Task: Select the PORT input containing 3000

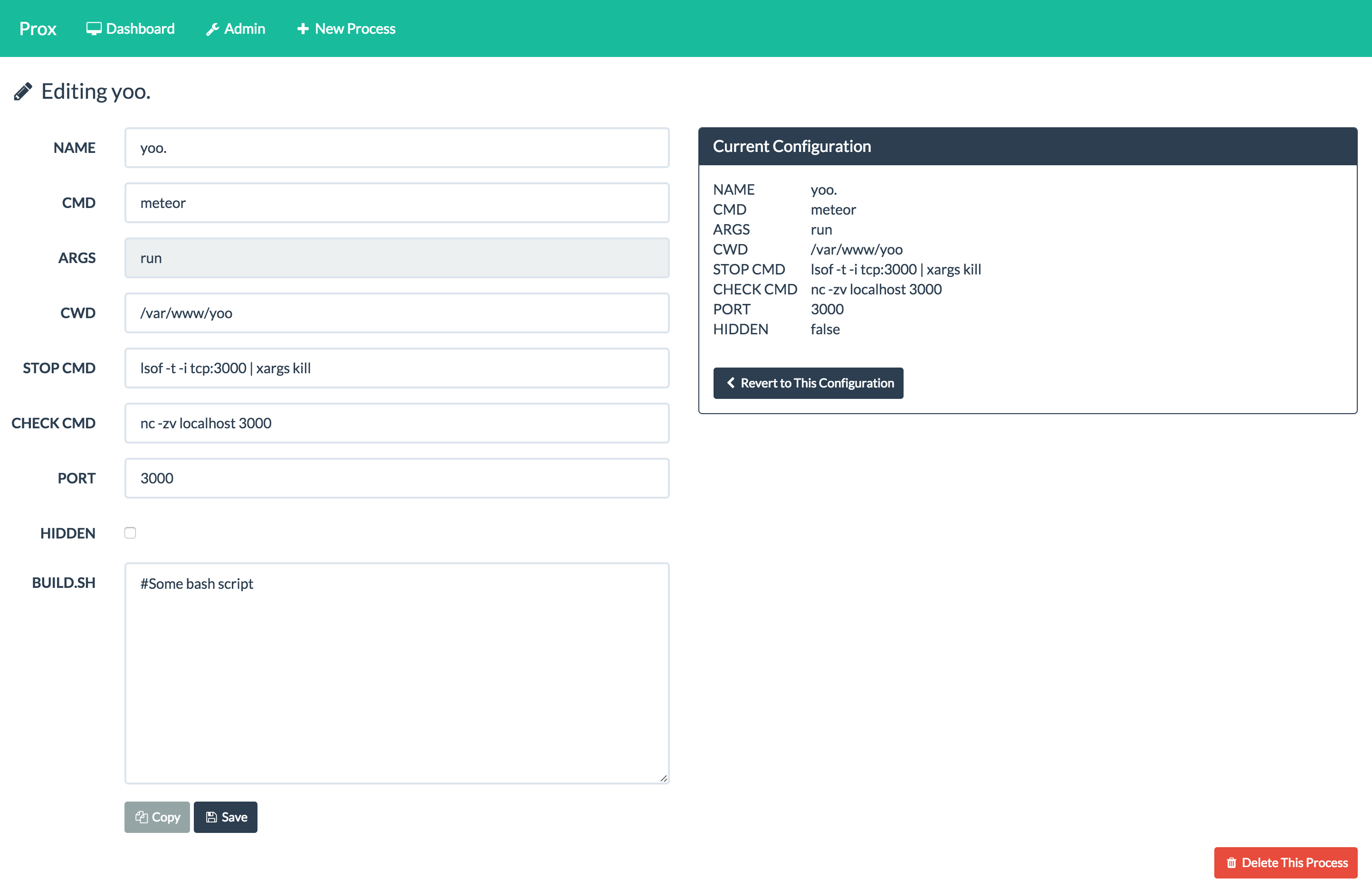Action: pos(397,478)
